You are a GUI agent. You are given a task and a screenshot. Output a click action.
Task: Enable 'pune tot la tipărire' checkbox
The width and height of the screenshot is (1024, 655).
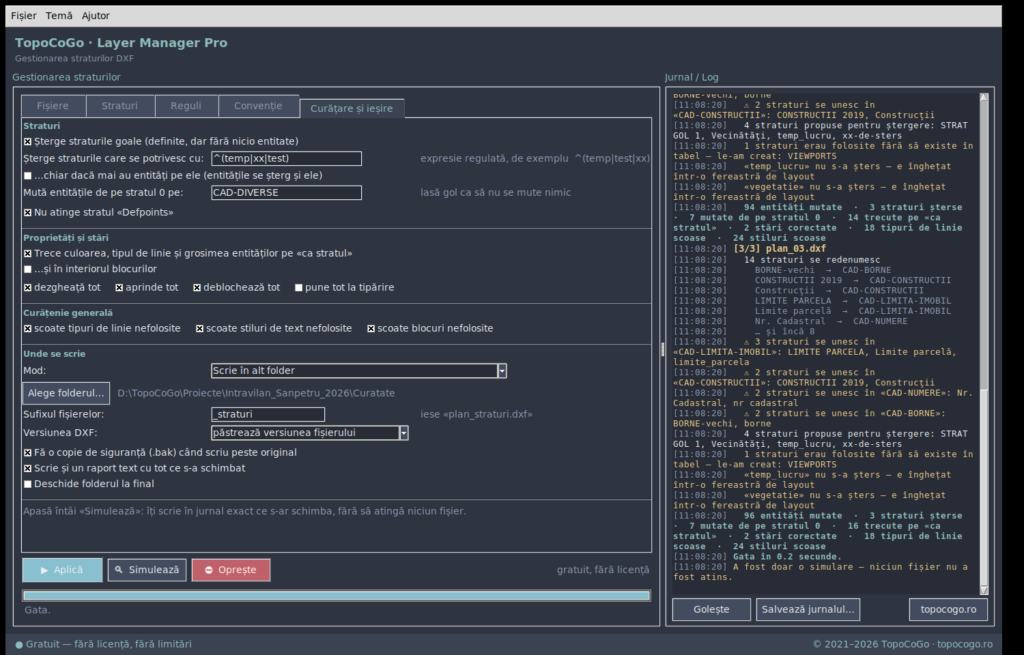[x=298, y=287]
